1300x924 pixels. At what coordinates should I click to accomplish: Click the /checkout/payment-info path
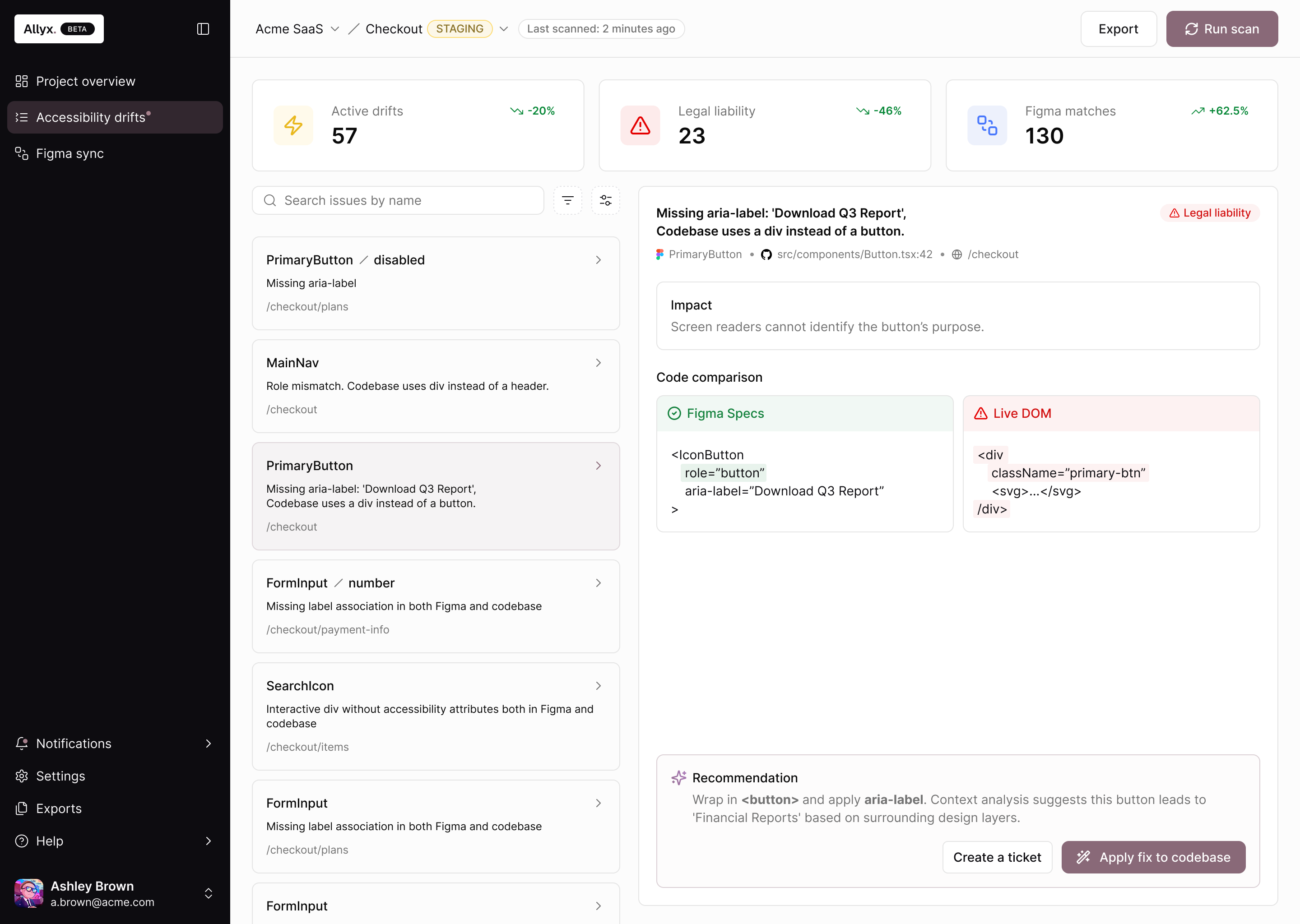(x=328, y=630)
